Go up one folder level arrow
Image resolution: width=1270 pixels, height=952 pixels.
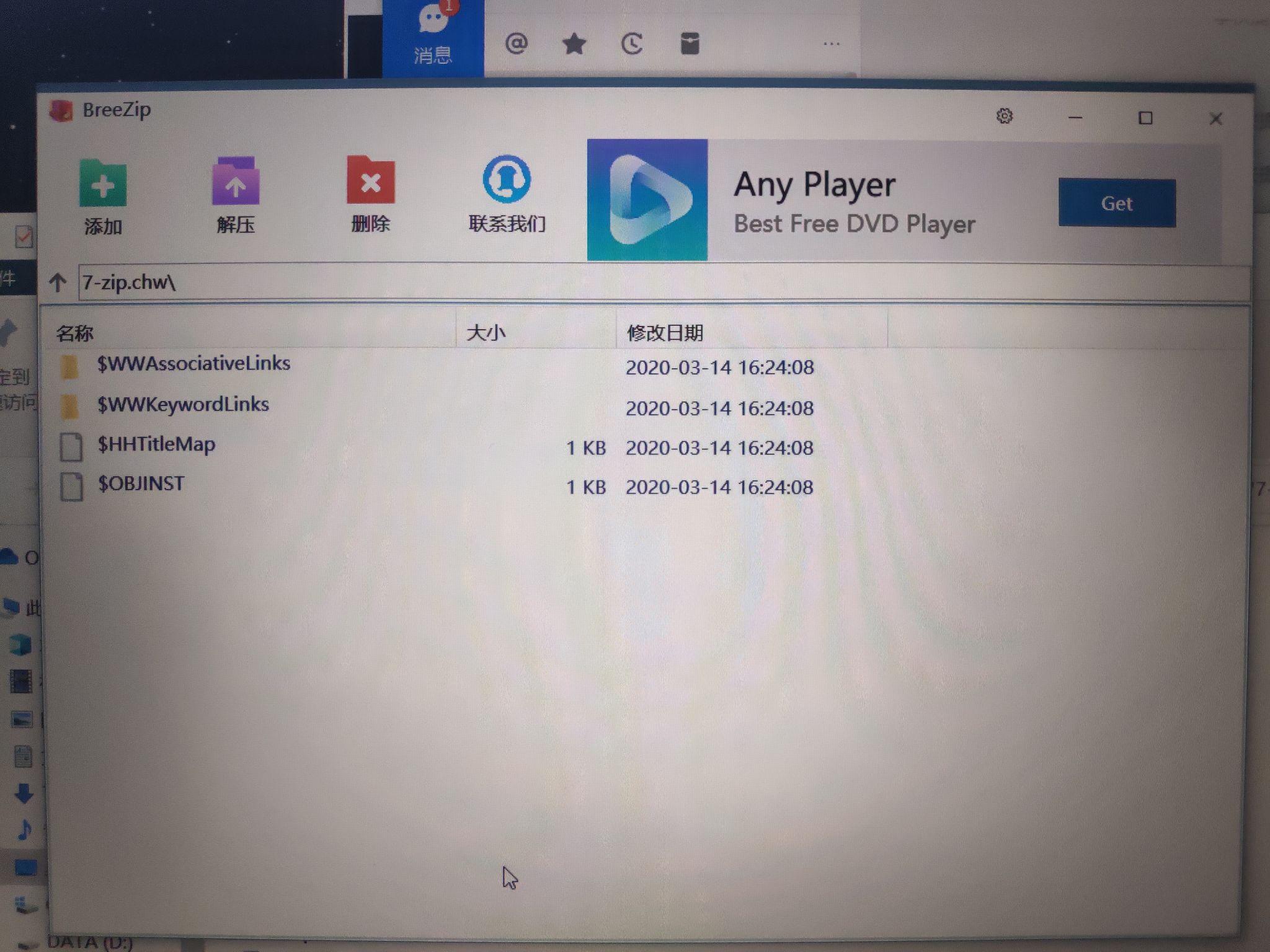58,283
